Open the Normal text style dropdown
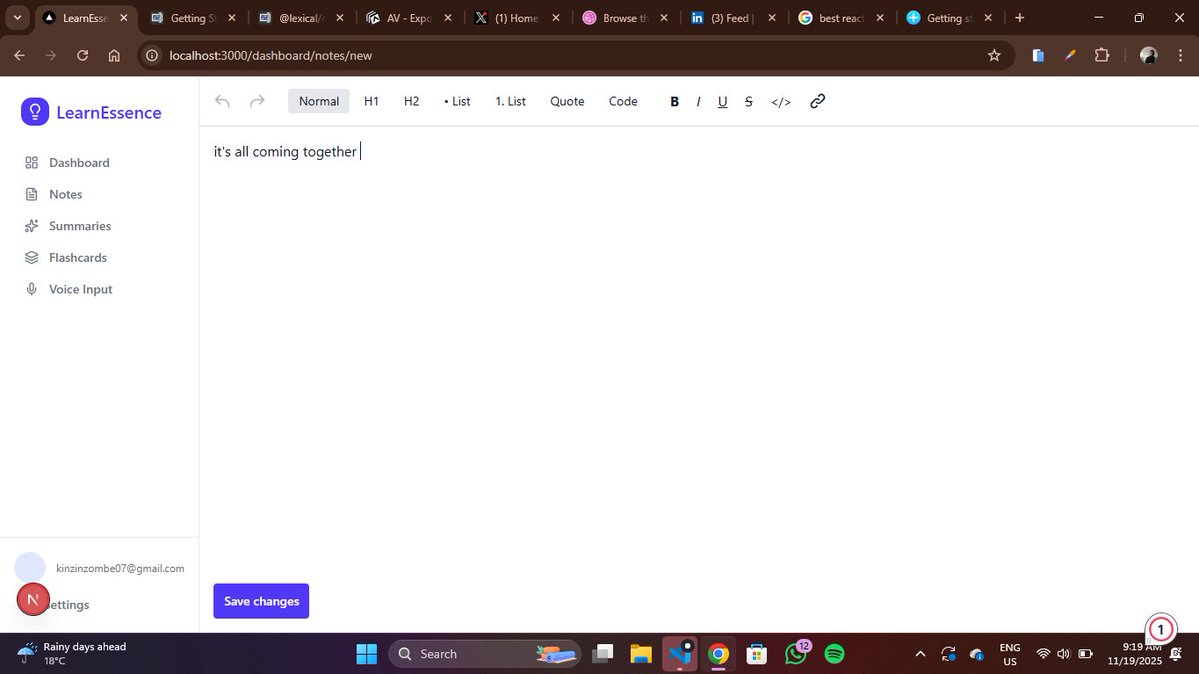 pyautogui.click(x=318, y=101)
